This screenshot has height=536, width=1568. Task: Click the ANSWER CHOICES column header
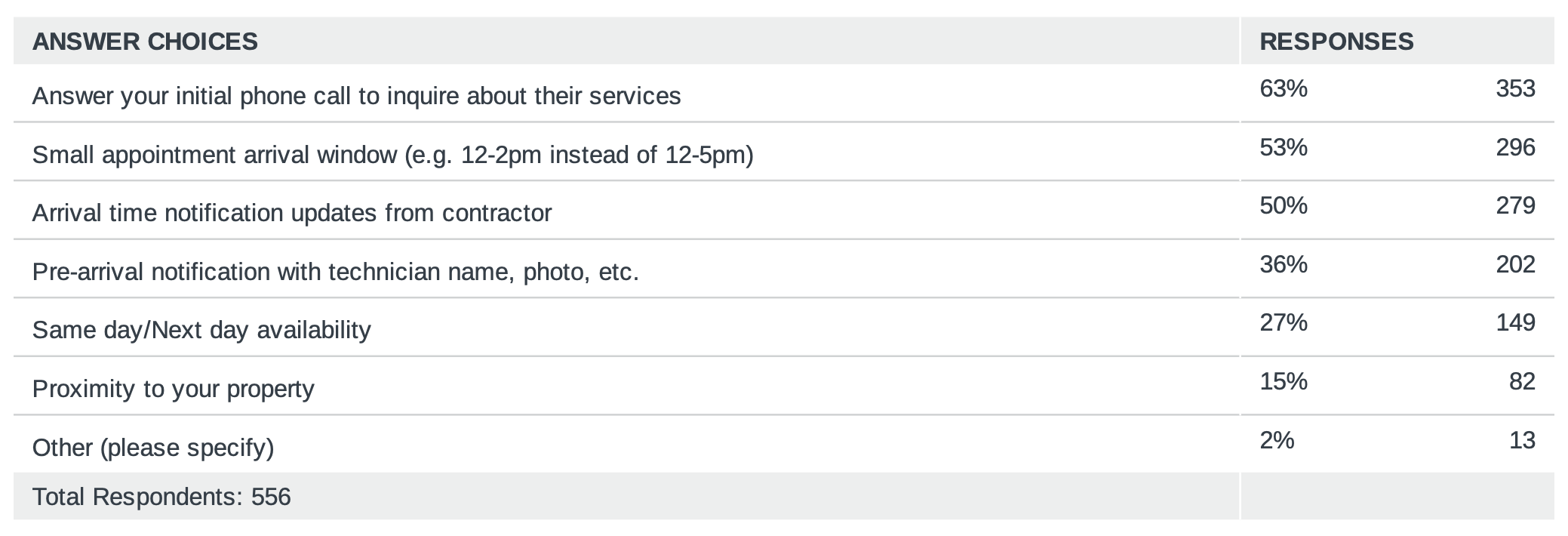145,42
